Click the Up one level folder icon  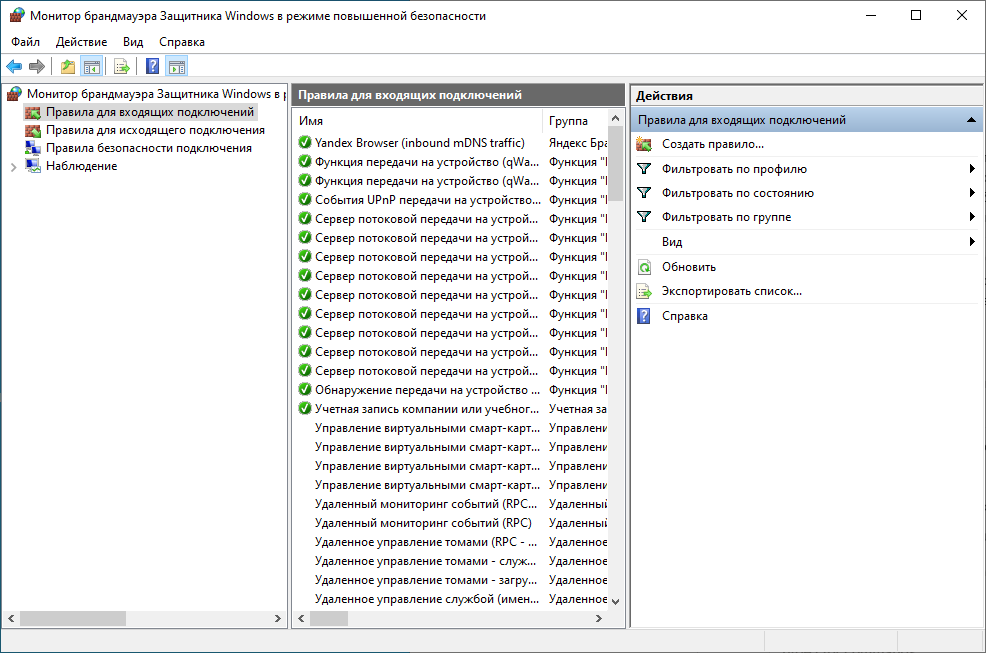coord(68,66)
